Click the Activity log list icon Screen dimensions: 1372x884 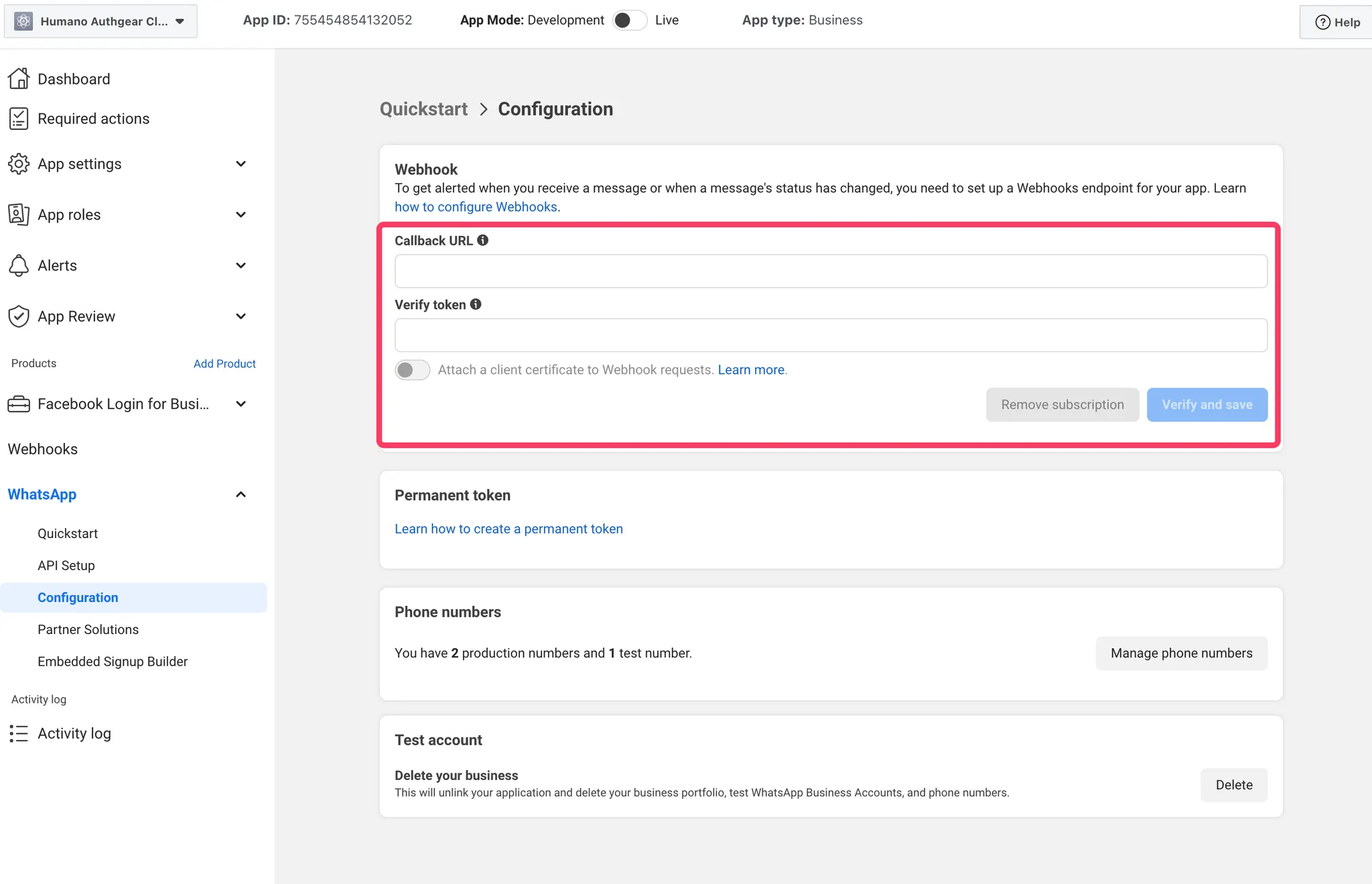coord(19,733)
